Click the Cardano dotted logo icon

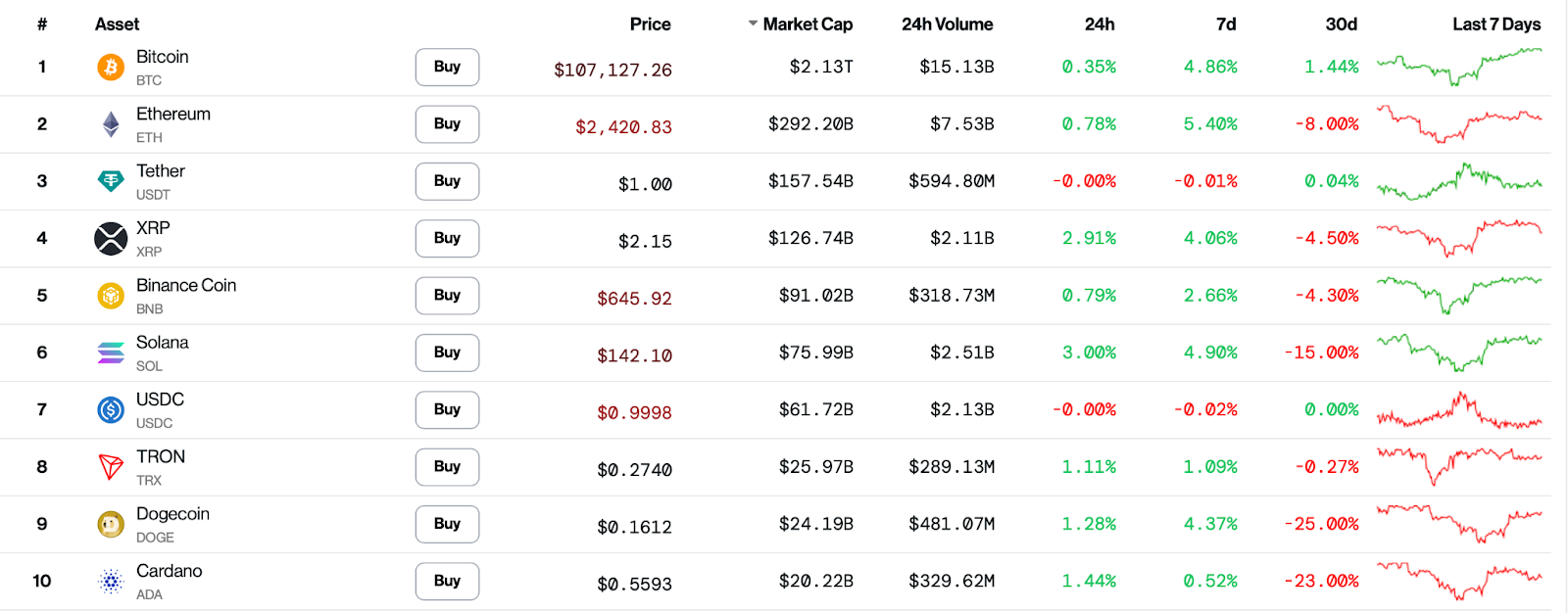click(111, 582)
